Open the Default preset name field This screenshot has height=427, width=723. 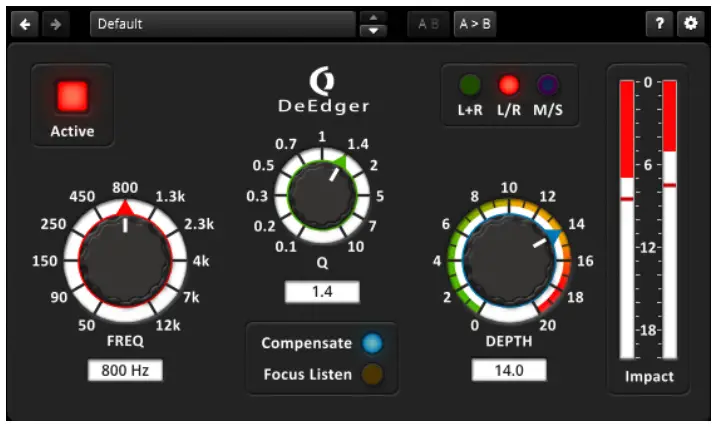(223, 24)
